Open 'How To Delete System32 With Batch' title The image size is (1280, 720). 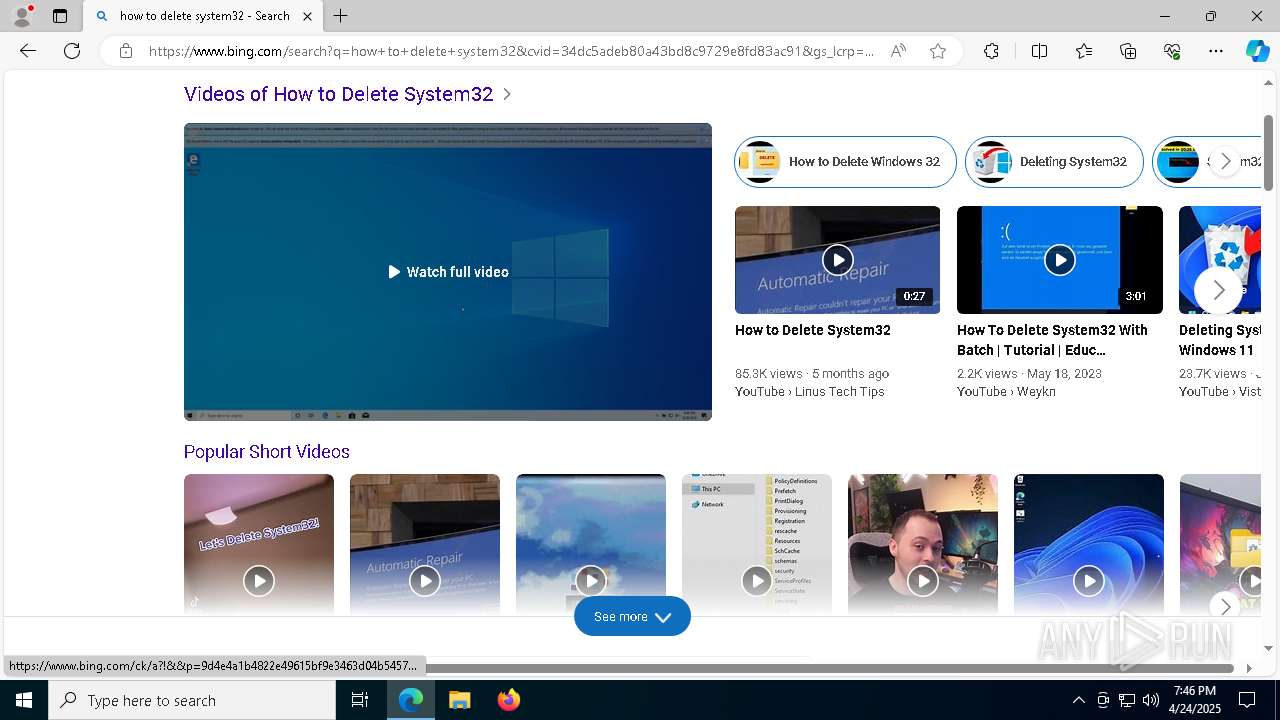click(1052, 340)
